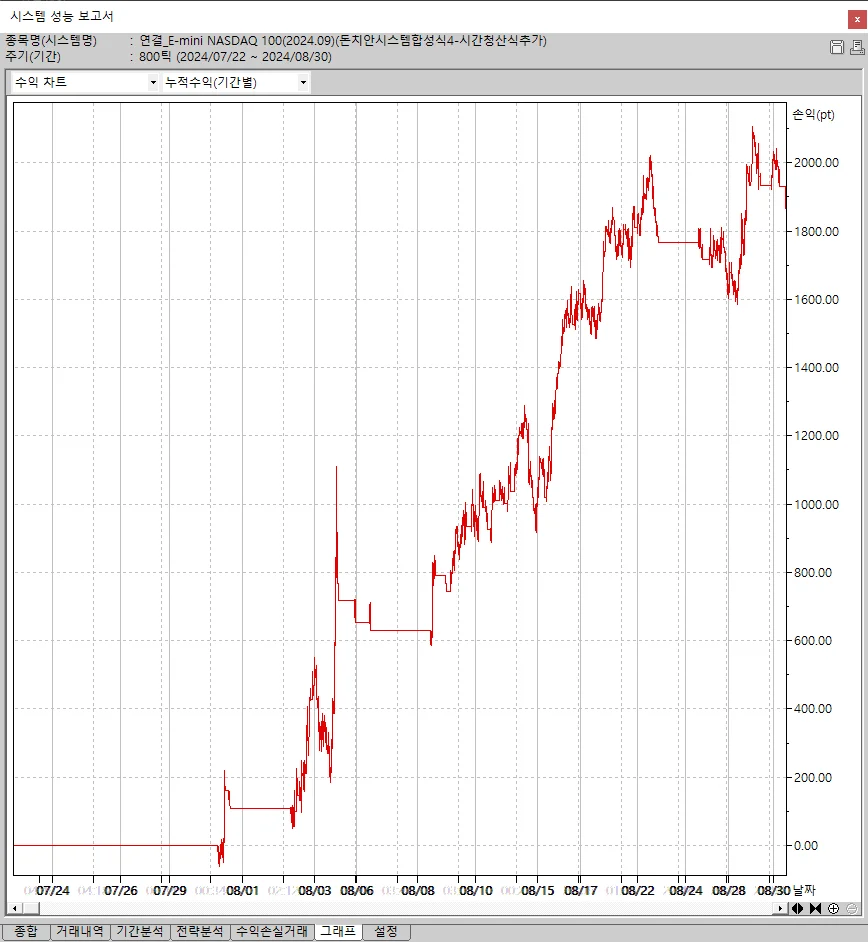
Task: Open the 설정 tab
Action: pyautogui.click(x=385, y=932)
